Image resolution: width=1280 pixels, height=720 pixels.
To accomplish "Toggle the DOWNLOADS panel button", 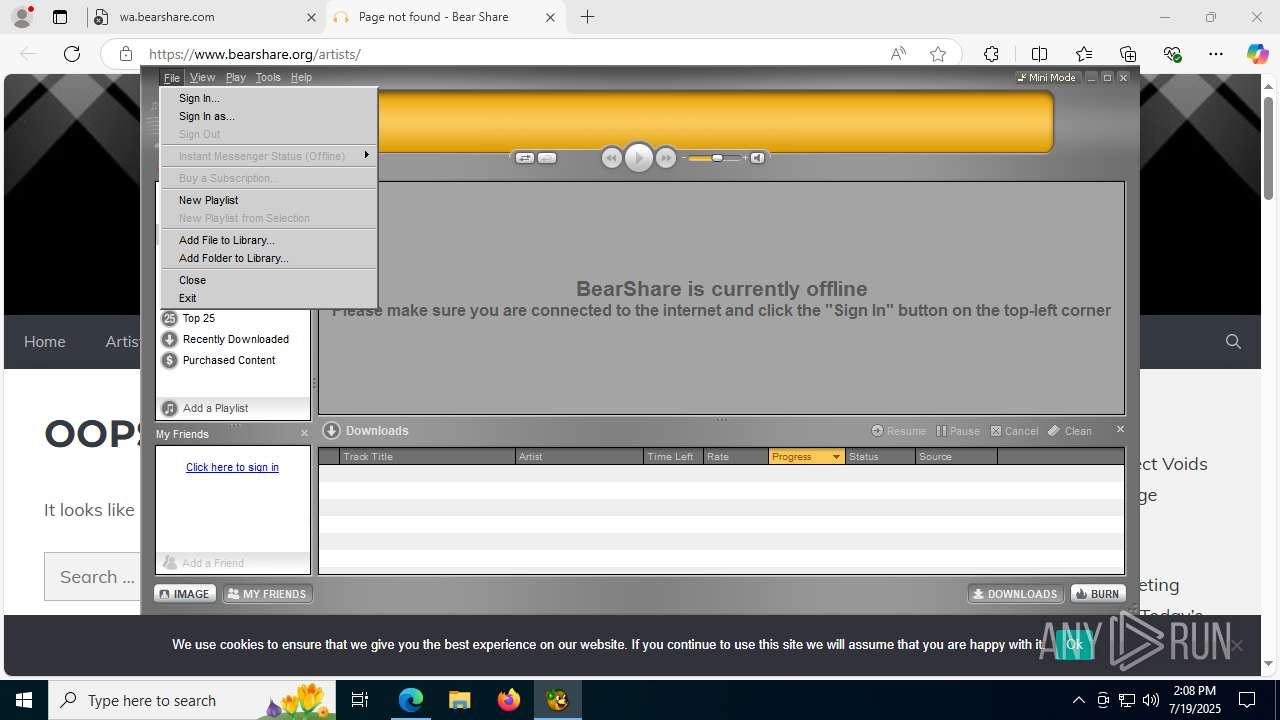I will (x=1016, y=594).
